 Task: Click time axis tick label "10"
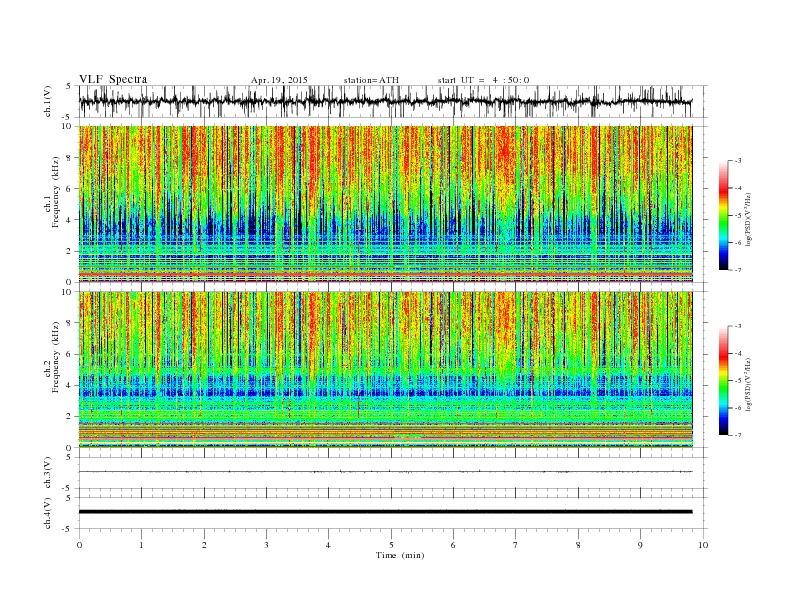[x=703, y=545]
